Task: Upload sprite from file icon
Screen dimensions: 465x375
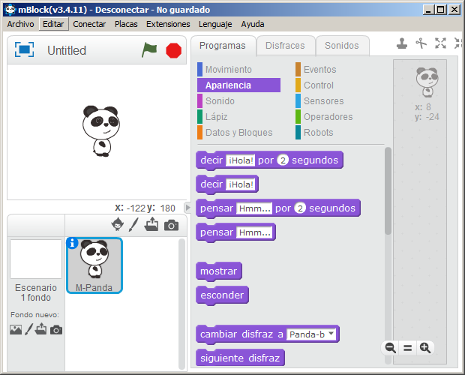Action: tap(151, 224)
